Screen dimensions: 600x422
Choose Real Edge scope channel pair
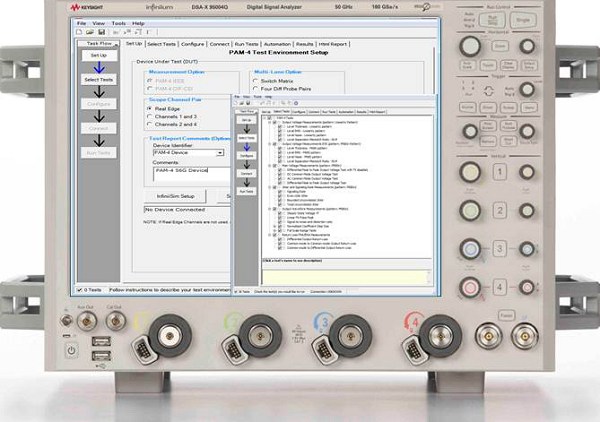[150, 109]
